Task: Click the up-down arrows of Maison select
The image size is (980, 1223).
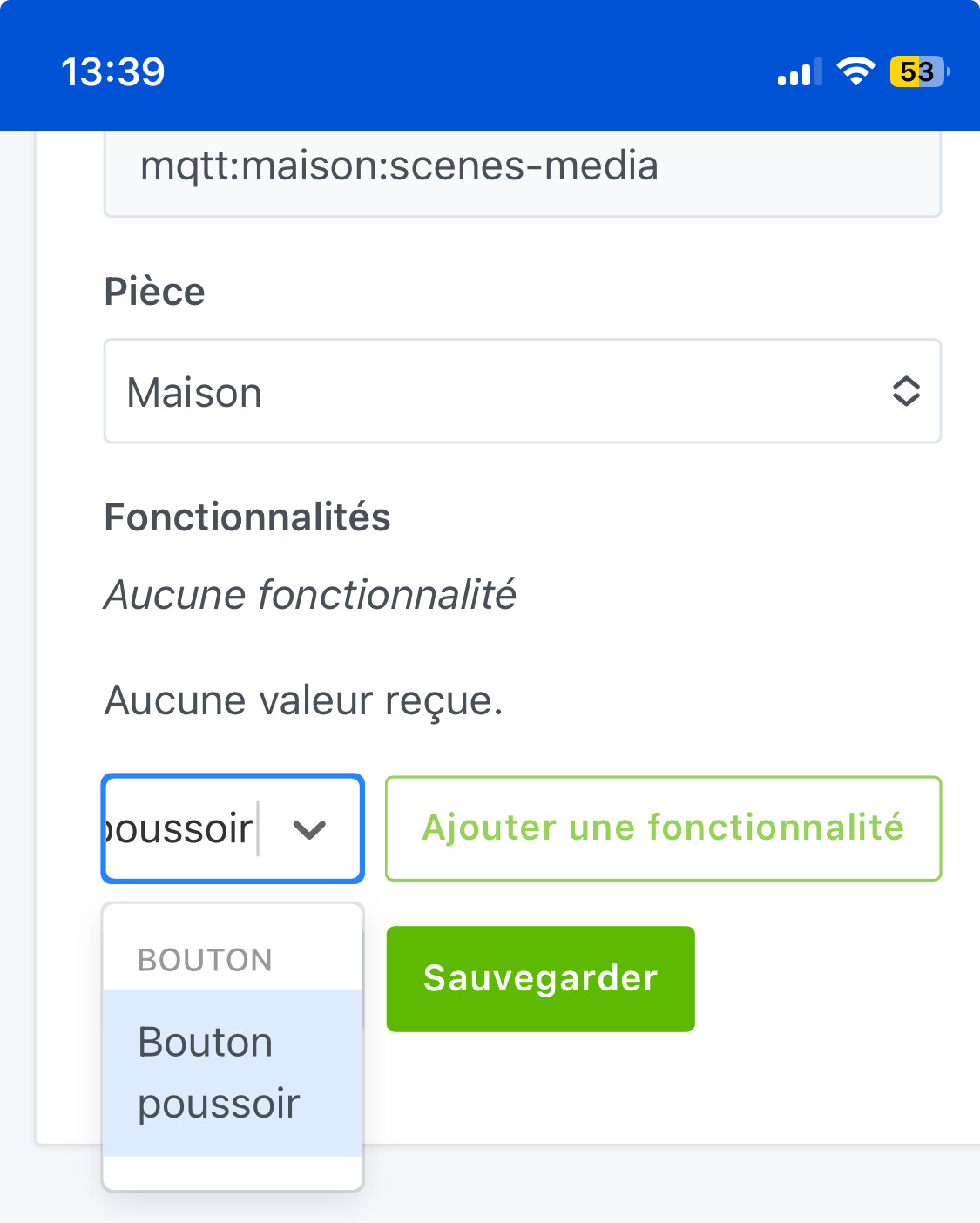Action: [x=906, y=391]
